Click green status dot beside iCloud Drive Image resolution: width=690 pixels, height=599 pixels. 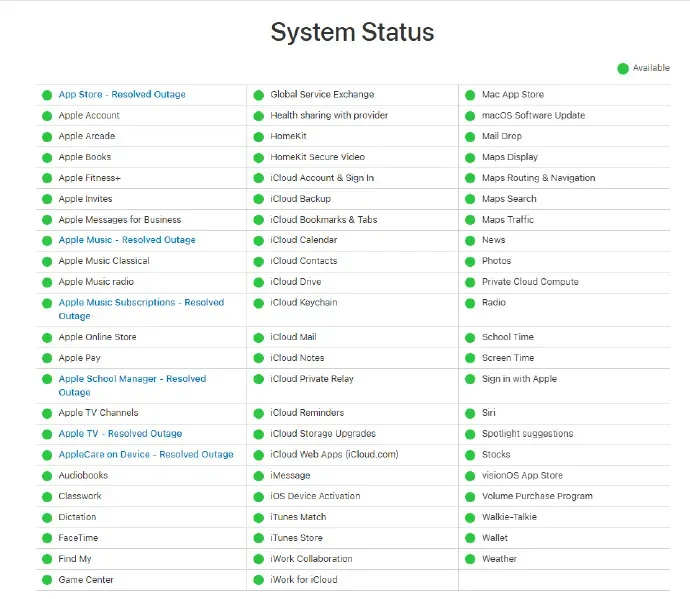coord(259,283)
